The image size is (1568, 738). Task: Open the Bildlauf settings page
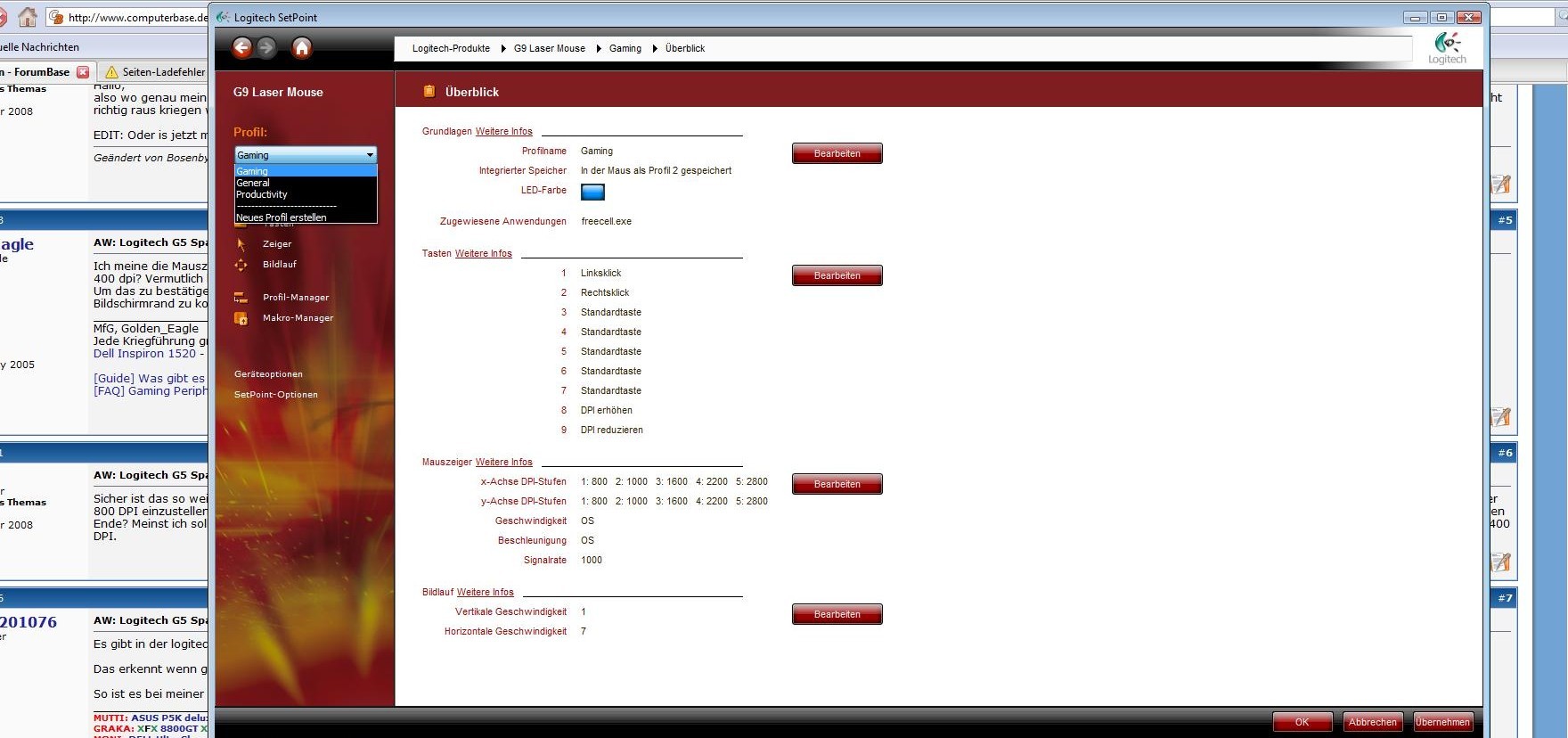point(280,265)
